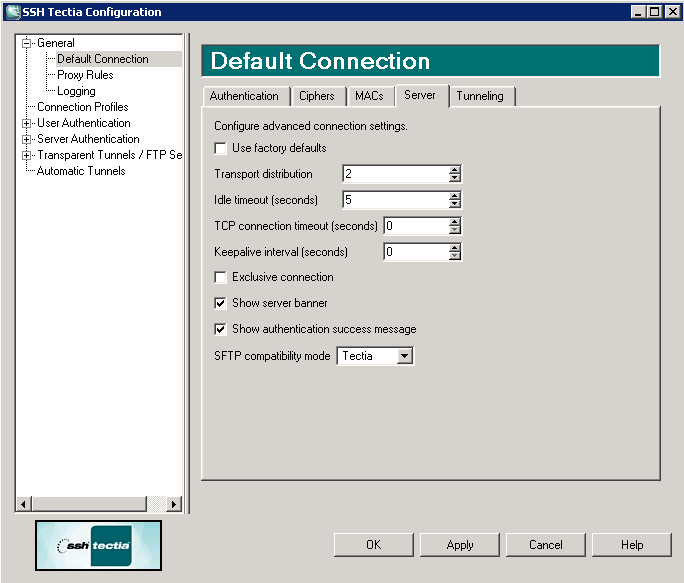Click the Idle timeout input field

click(x=396, y=200)
